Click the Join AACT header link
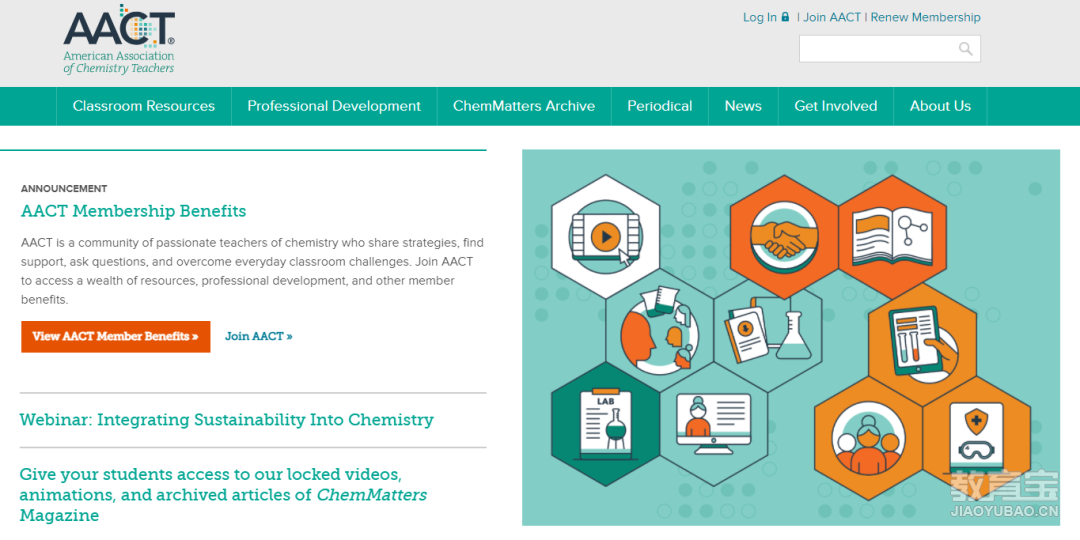Screen dimensions: 1080x540 pyautogui.click(x=832, y=17)
